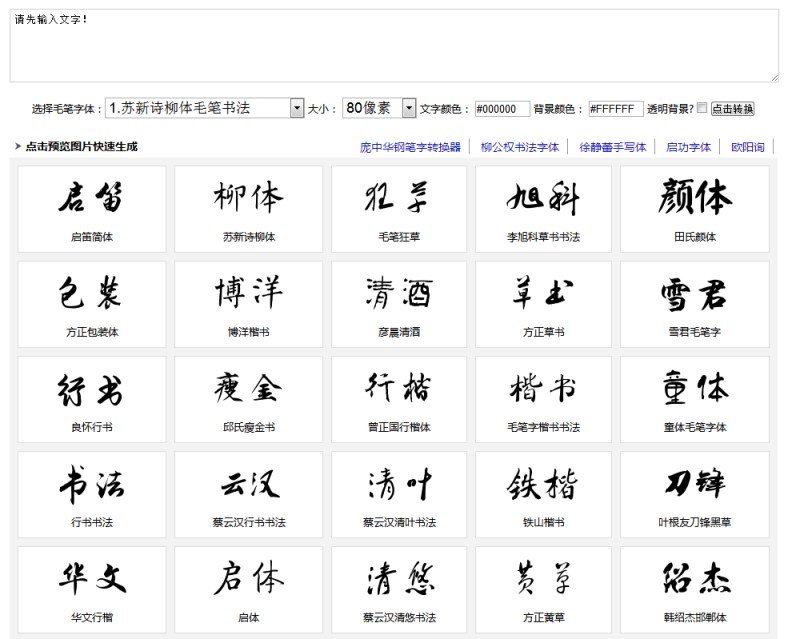This screenshot has width=800, height=639.
Task: Select the 苏新诗柳体 font preview
Action: click(x=247, y=203)
